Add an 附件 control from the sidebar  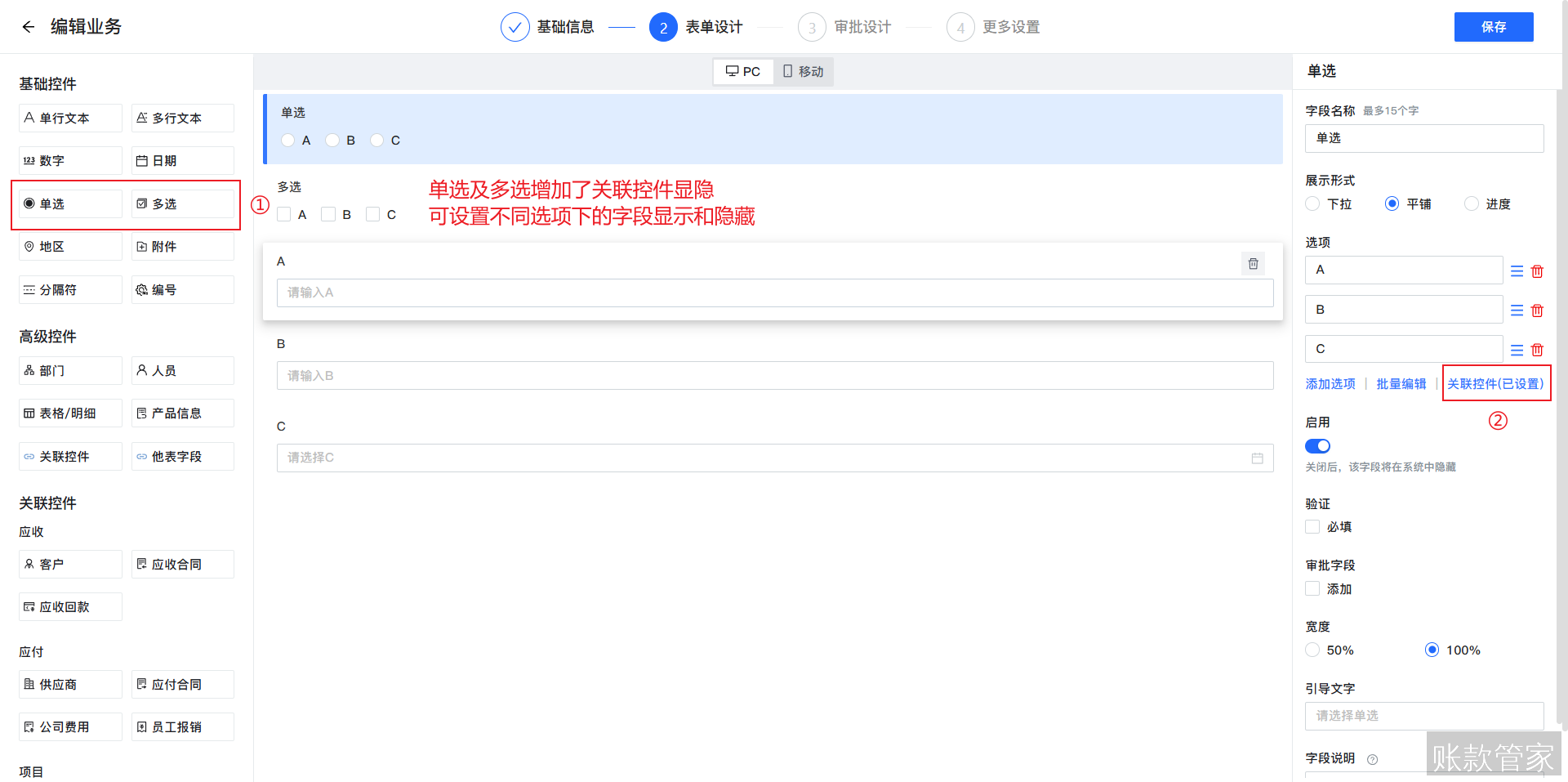coord(182,246)
